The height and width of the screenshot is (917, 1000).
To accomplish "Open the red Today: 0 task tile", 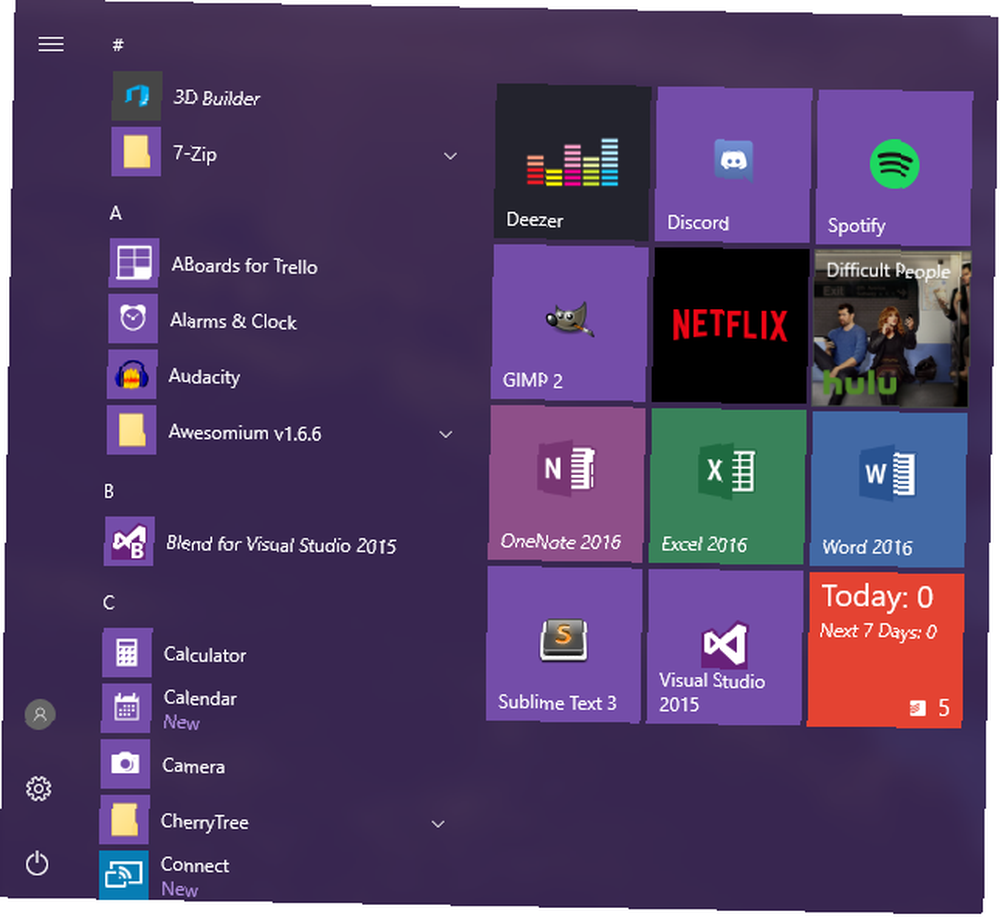I will (x=886, y=650).
